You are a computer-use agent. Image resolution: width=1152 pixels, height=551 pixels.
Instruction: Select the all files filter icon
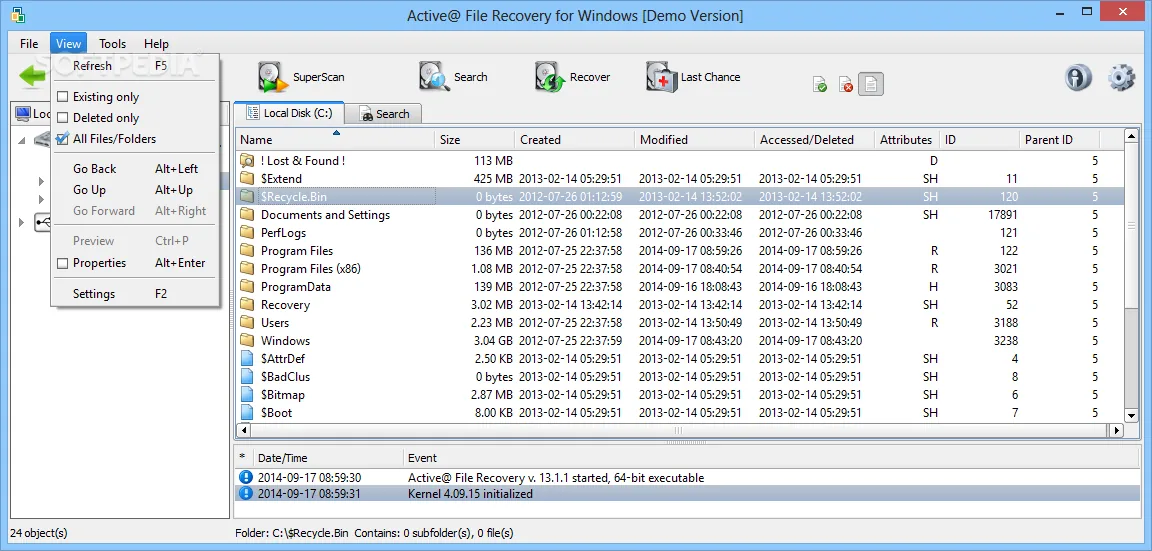click(871, 84)
